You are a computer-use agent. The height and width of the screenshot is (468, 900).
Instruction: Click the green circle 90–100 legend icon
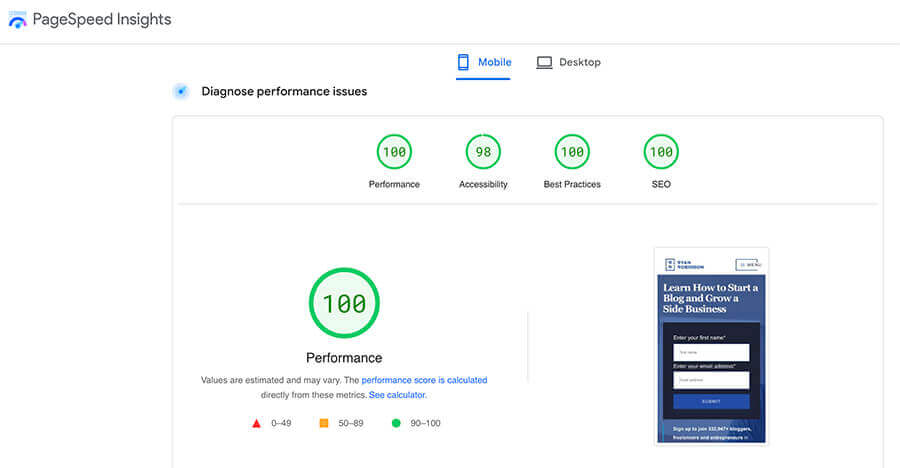tap(396, 423)
